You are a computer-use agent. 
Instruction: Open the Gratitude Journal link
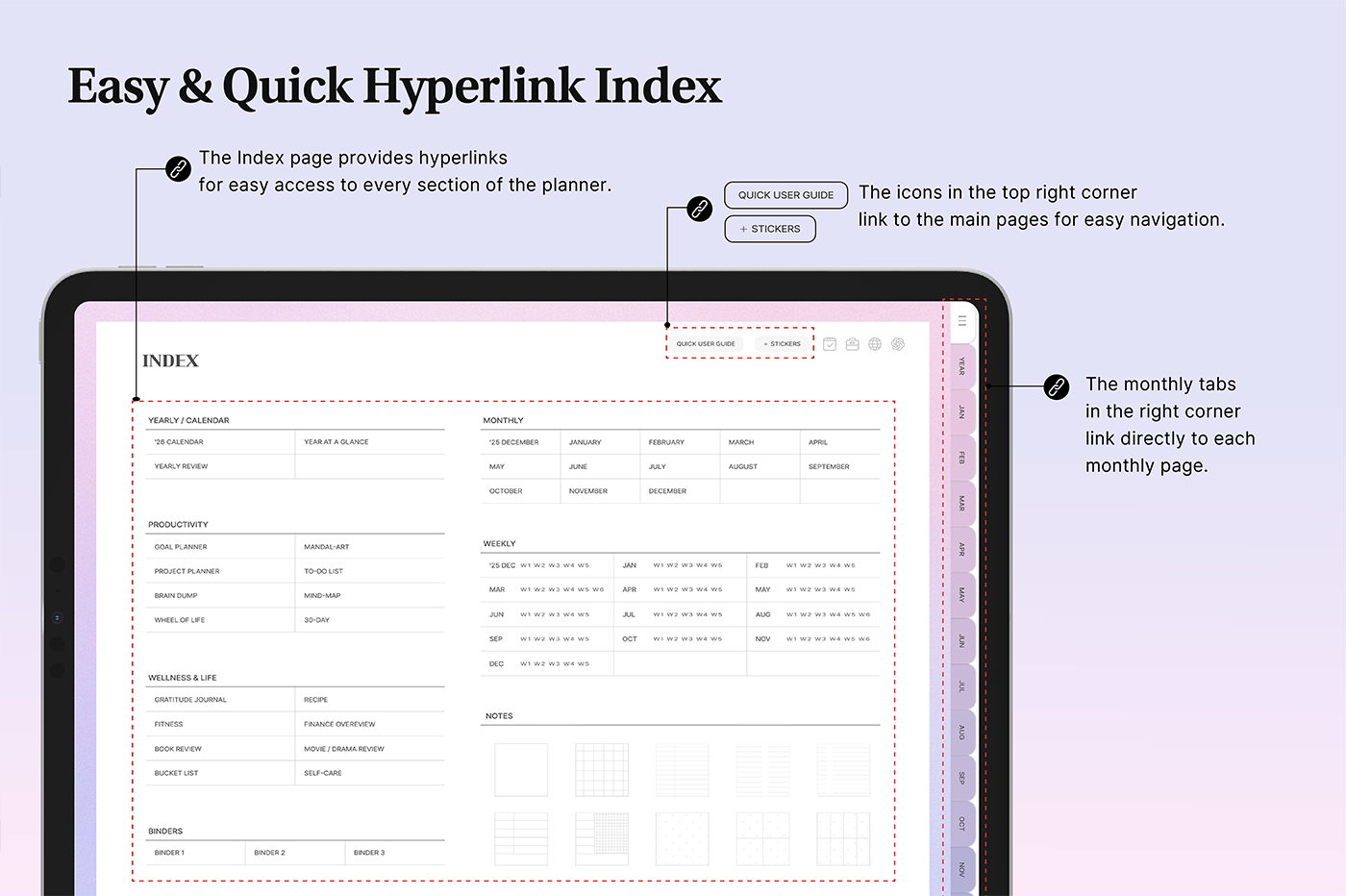(190, 700)
